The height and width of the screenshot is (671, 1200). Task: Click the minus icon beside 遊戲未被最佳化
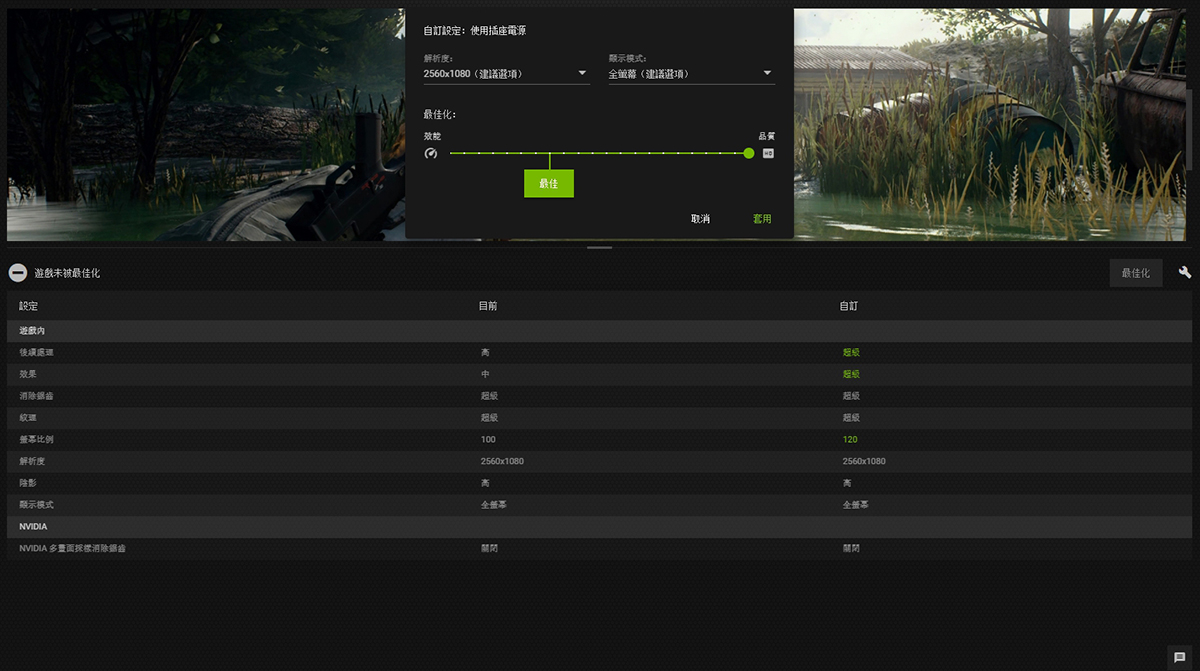pyautogui.click(x=18, y=273)
